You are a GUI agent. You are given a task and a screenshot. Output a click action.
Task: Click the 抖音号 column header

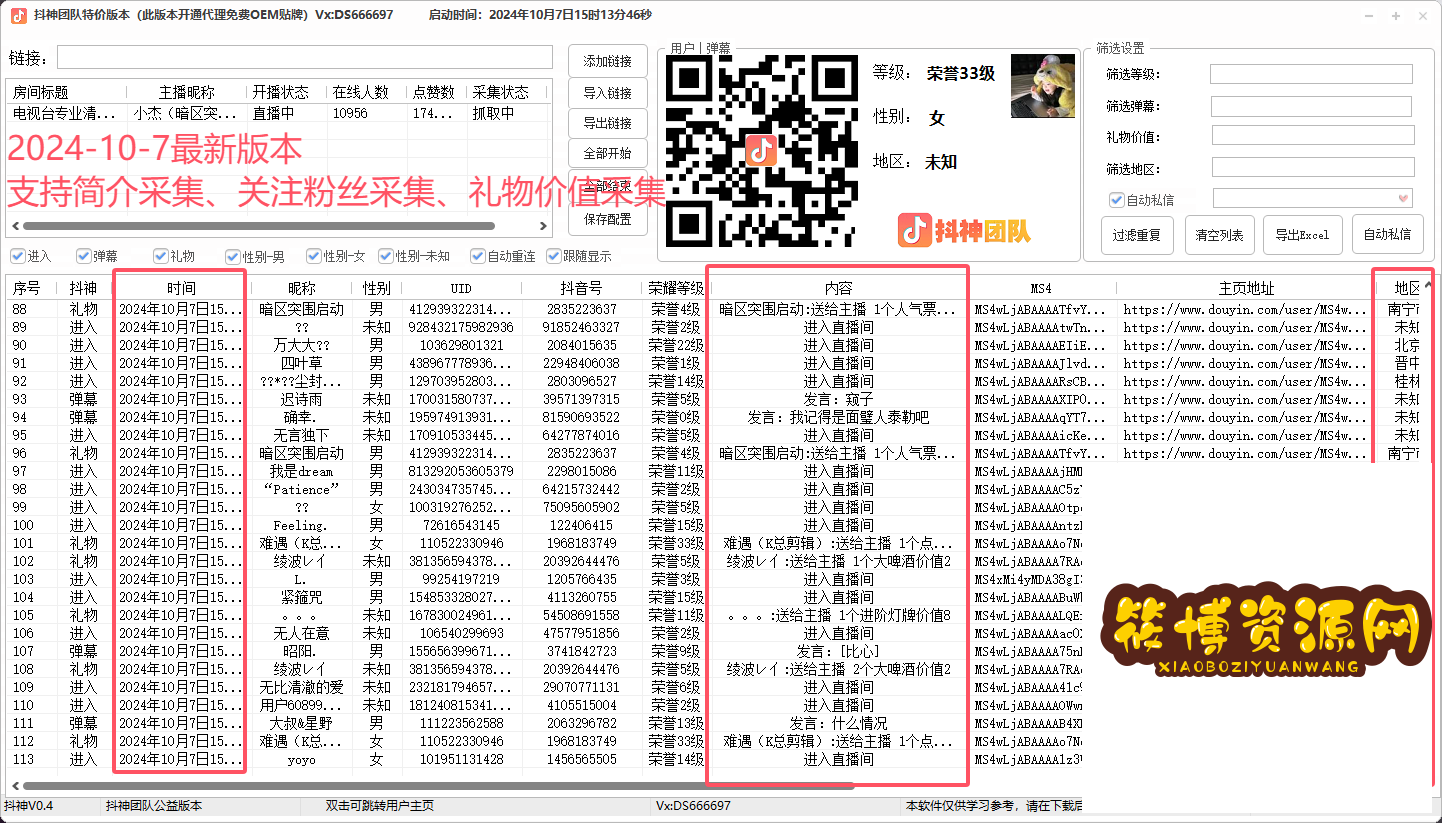point(582,288)
